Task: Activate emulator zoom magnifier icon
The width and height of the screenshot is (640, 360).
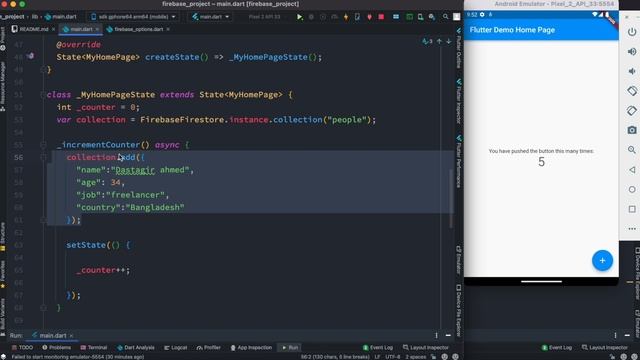Action: pyautogui.click(x=632, y=150)
